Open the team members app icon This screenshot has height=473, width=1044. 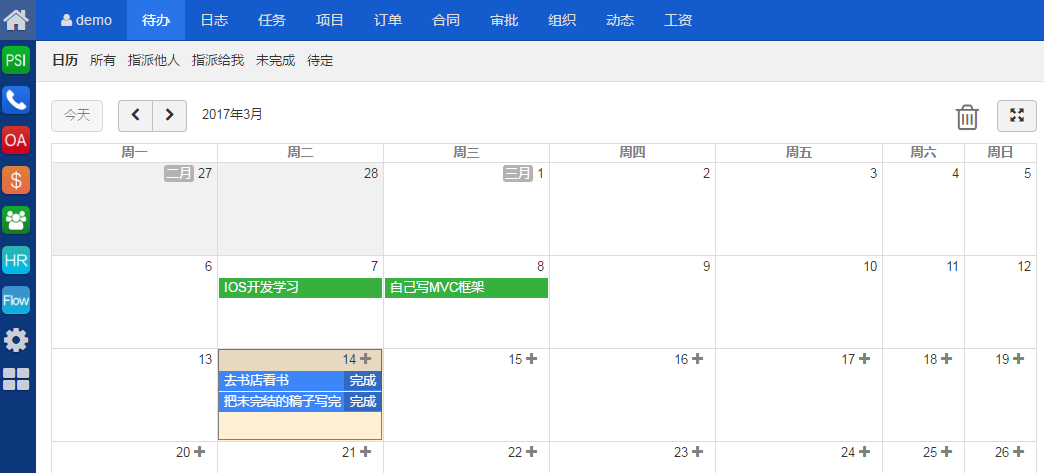pyautogui.click(x=16, y=220)
